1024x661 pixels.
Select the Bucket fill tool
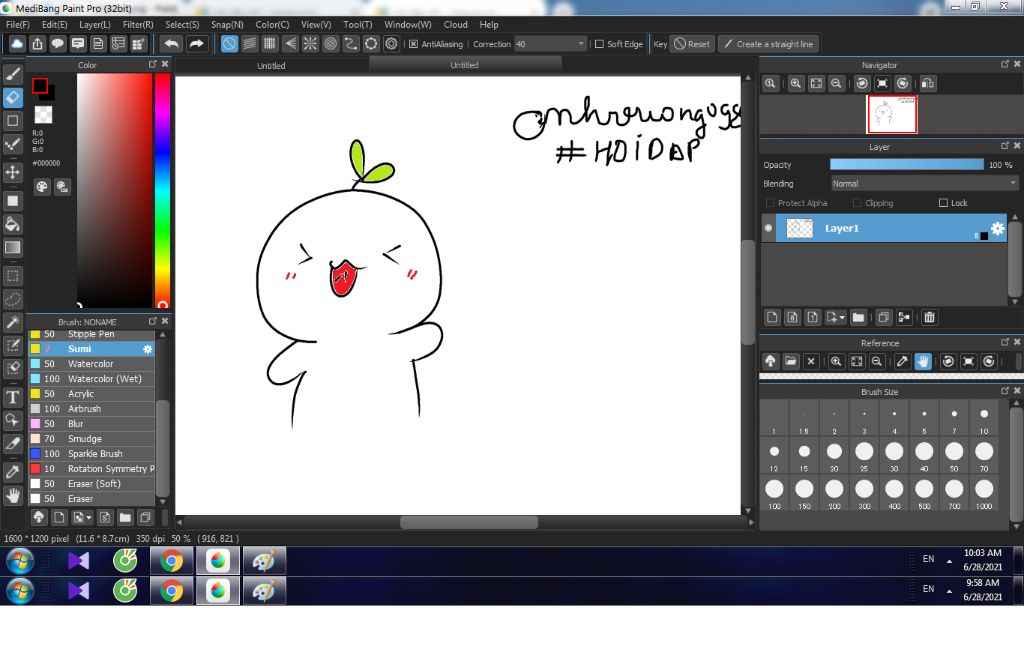pyautogui.click(x=12, y=224)
